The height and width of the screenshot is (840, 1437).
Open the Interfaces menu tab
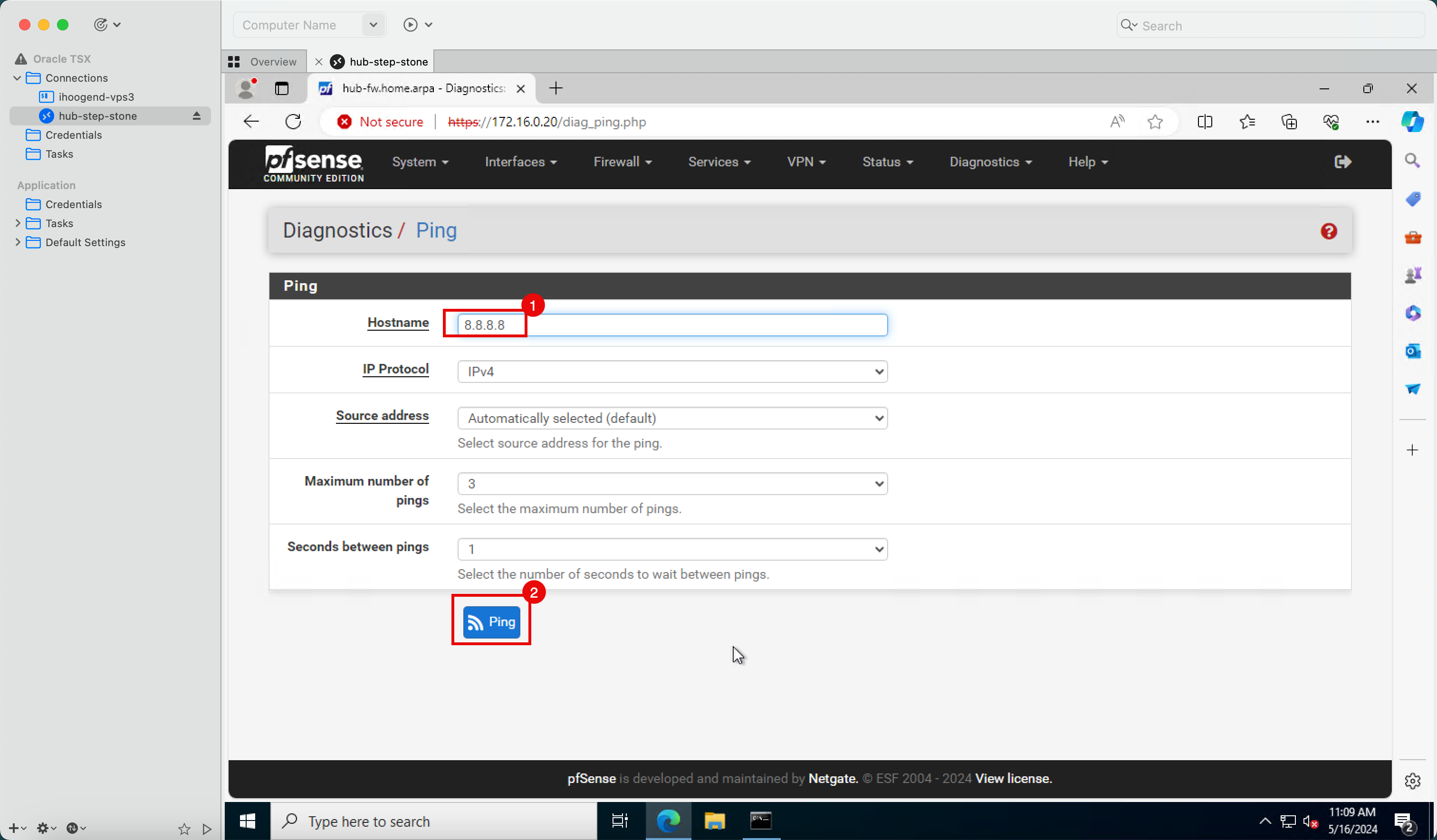tap(520, 162)
